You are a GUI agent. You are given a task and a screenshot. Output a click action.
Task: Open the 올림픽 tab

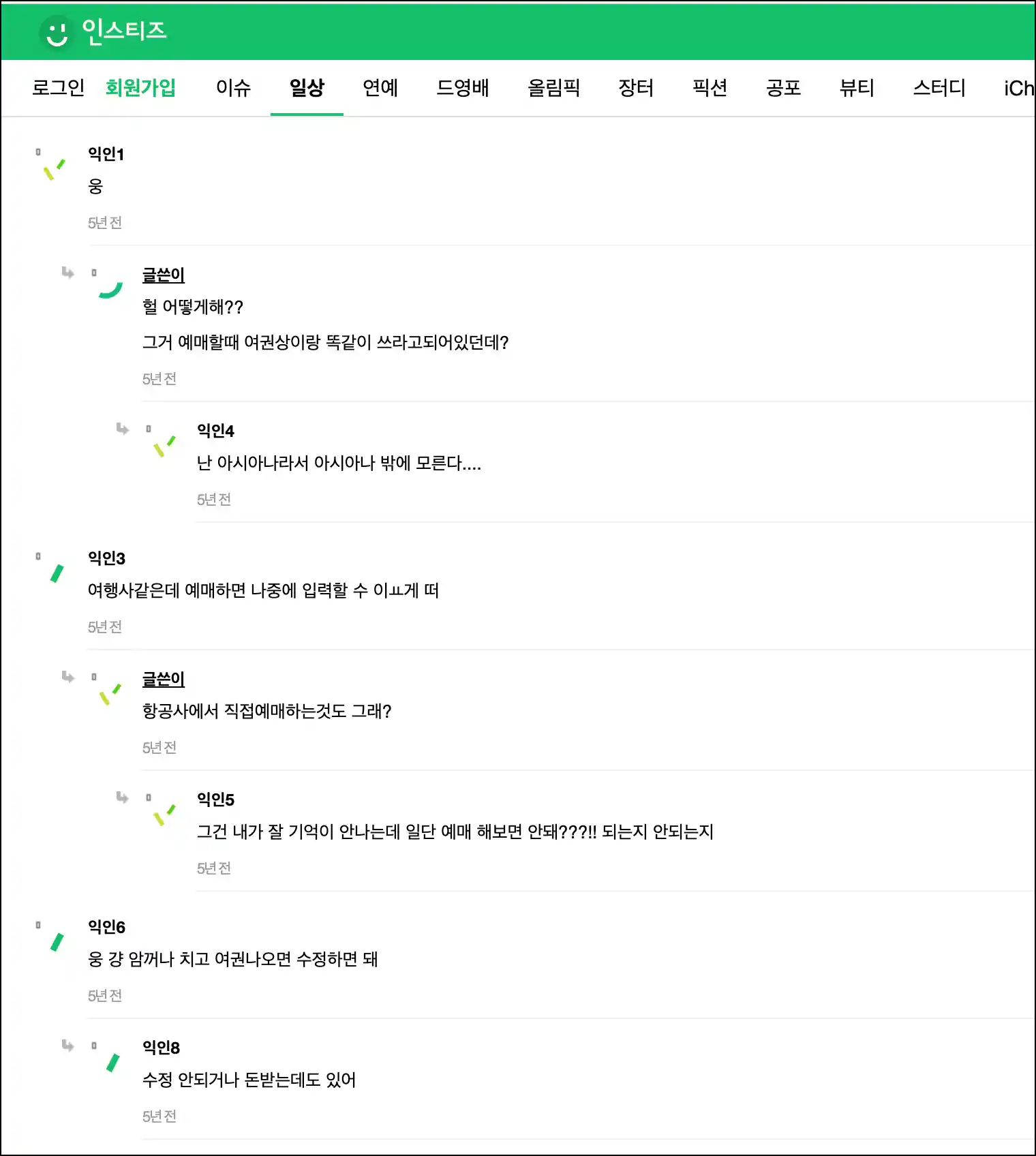[x=553, y=88]
